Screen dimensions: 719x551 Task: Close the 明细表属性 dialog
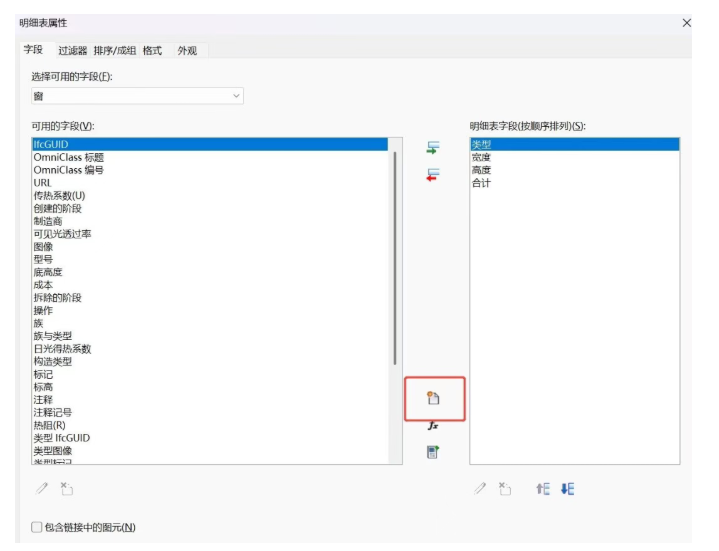pos(686,23)
